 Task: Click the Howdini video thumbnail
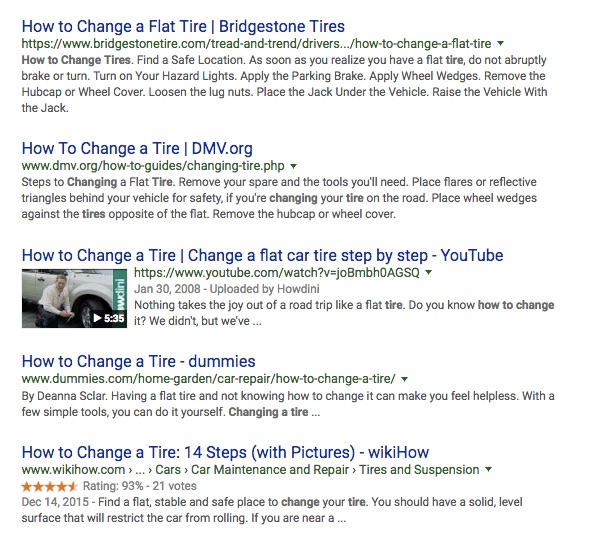click(x=74, y=298)
